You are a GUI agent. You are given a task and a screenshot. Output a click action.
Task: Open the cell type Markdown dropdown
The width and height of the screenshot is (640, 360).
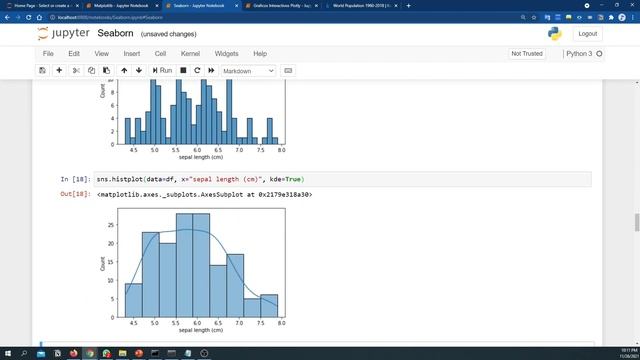248,71
